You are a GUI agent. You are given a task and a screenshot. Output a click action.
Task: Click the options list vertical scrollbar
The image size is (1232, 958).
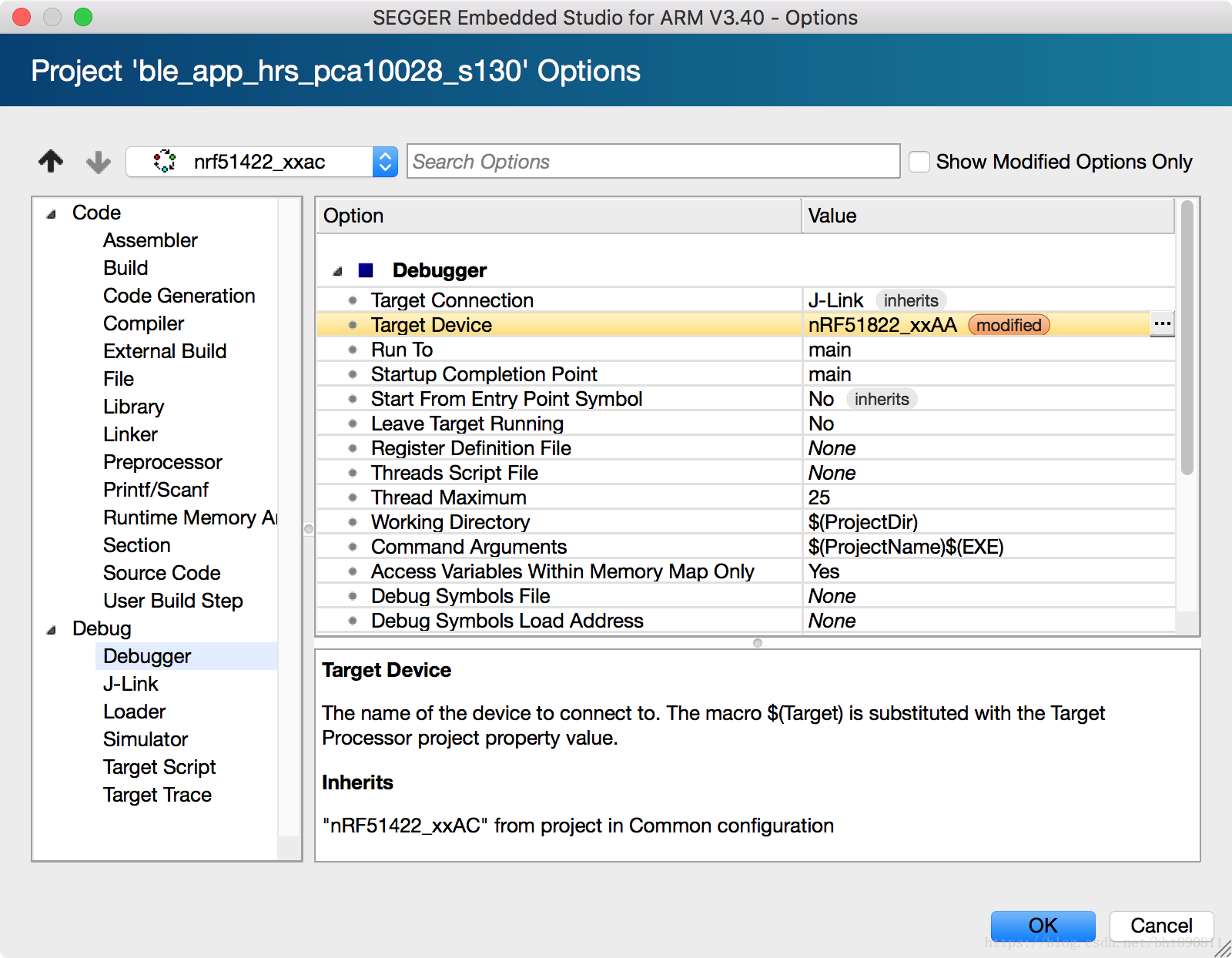pos(1187,337)
